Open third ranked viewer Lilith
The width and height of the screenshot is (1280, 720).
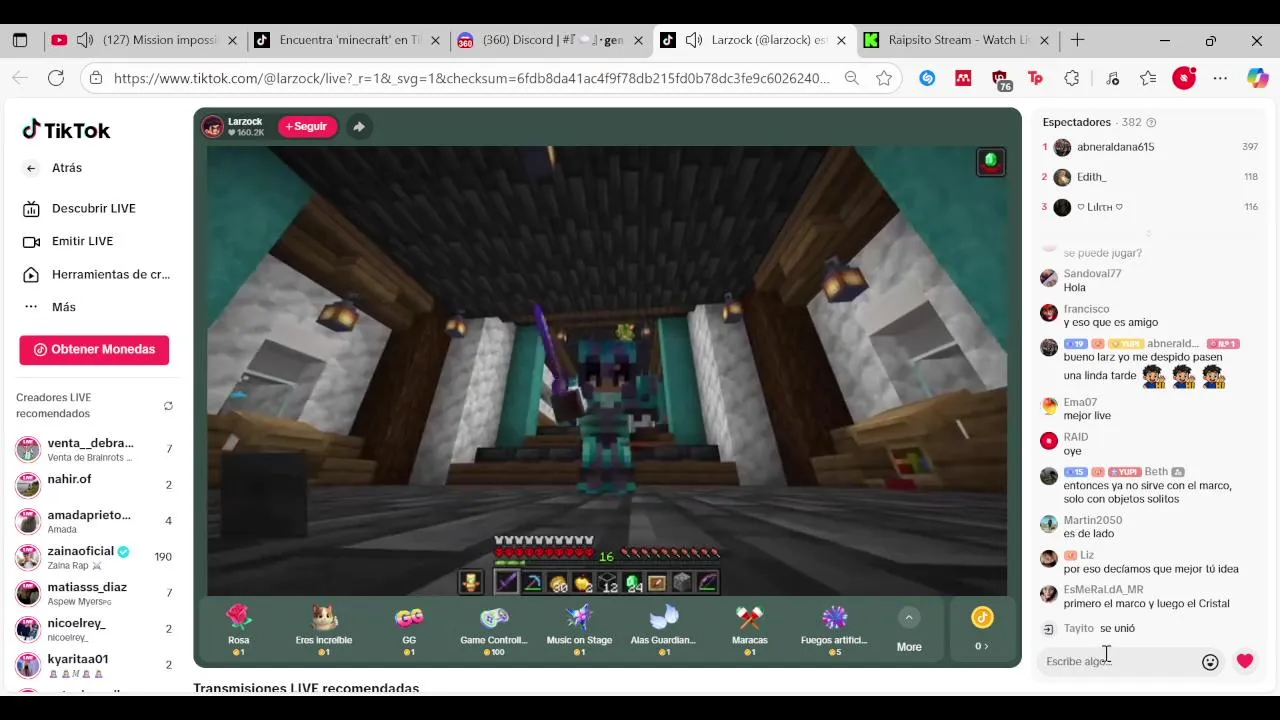(x=1150, y=207)
